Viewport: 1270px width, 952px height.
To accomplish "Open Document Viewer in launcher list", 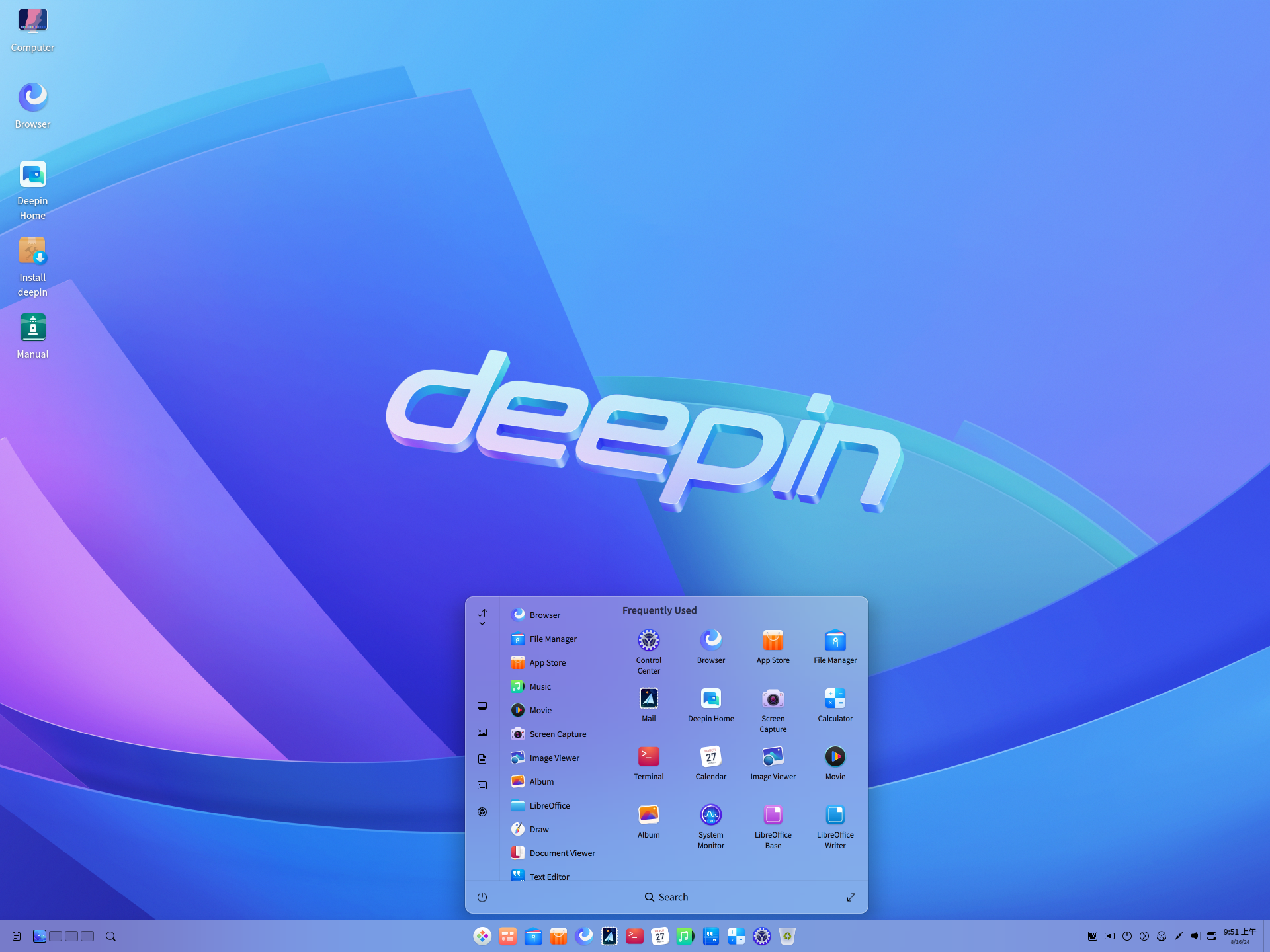I will 554,853.
